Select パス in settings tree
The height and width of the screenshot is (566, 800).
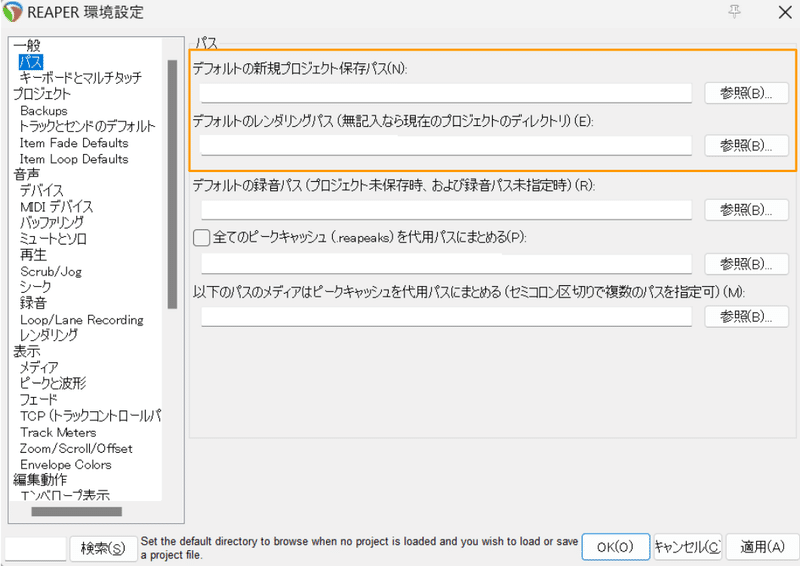click(31, 62)
